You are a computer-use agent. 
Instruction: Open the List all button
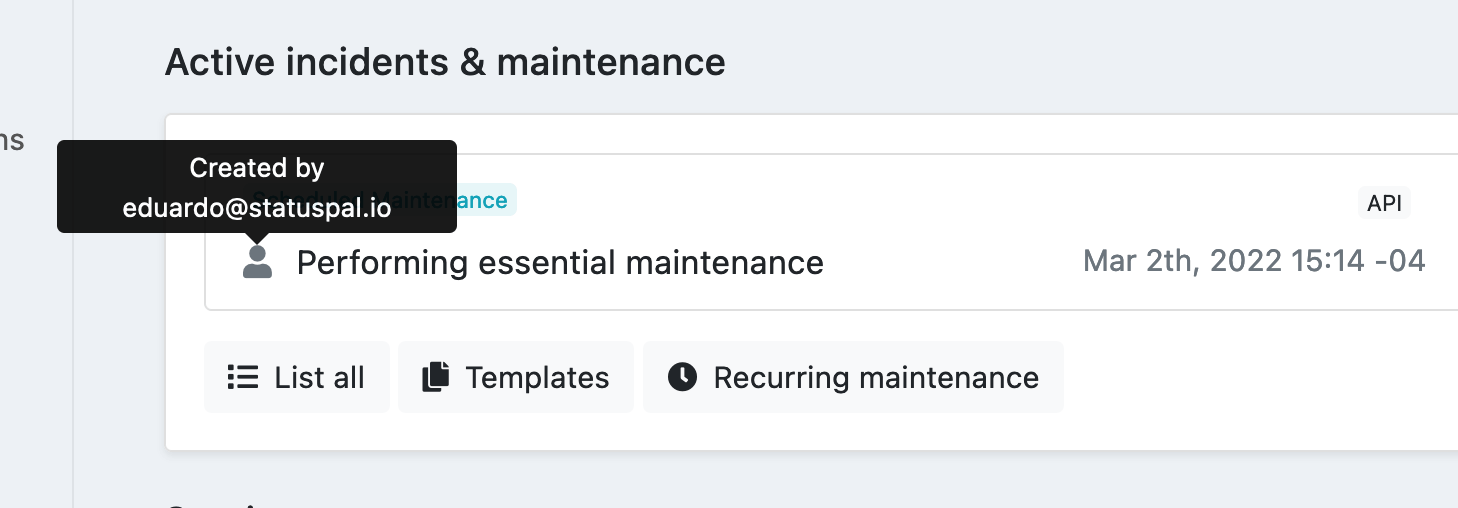297,377
